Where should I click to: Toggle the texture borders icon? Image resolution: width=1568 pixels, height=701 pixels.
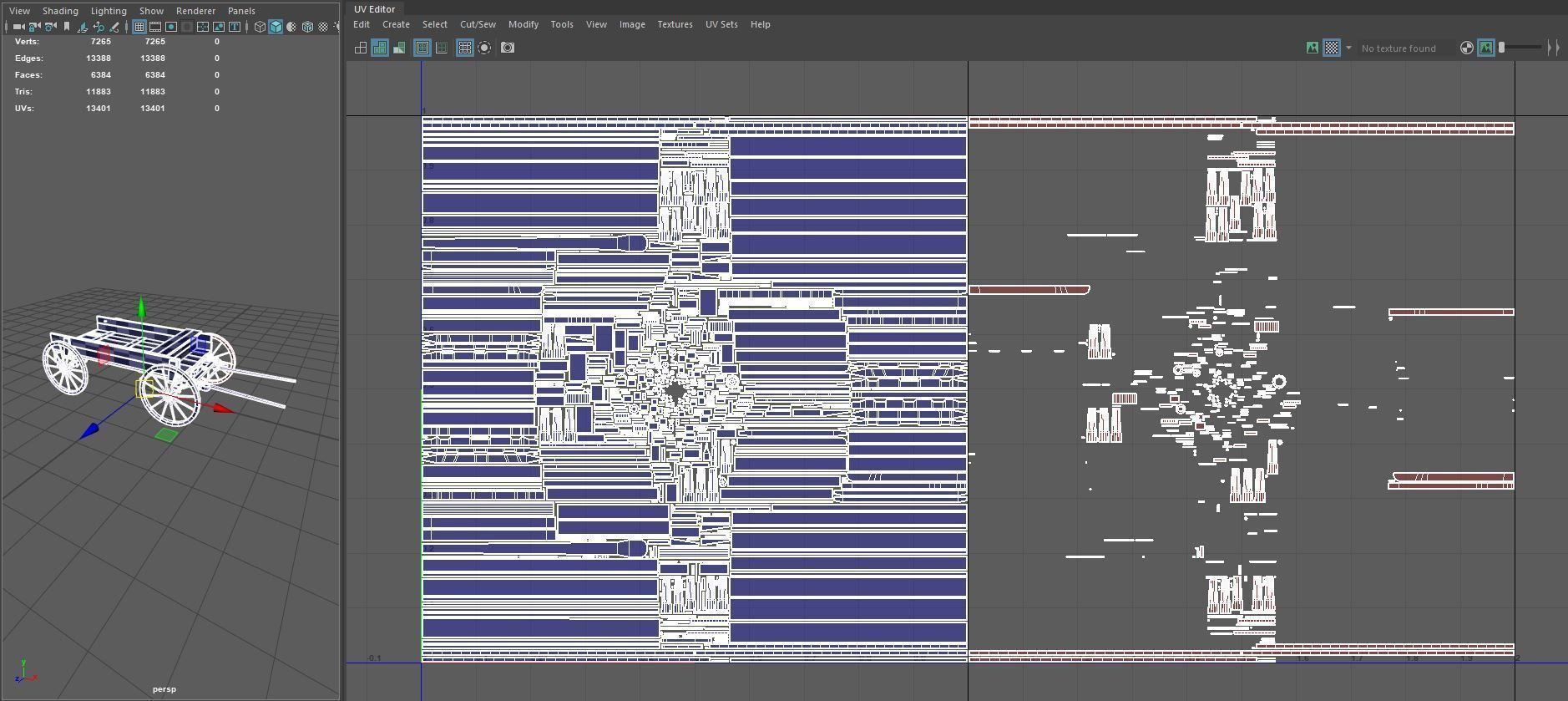tap(422, 48)
